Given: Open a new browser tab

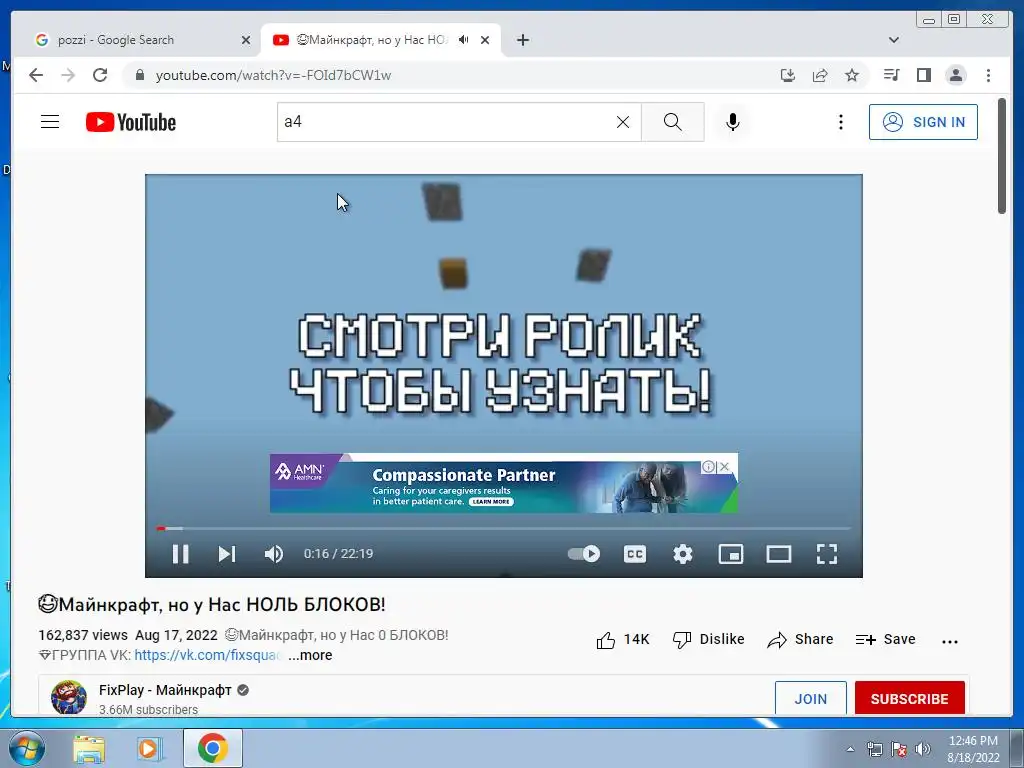Looking at the screenshot, I should (522, 40).
